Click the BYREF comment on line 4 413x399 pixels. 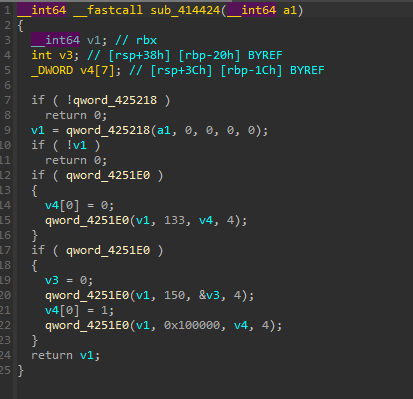(265, 55)
